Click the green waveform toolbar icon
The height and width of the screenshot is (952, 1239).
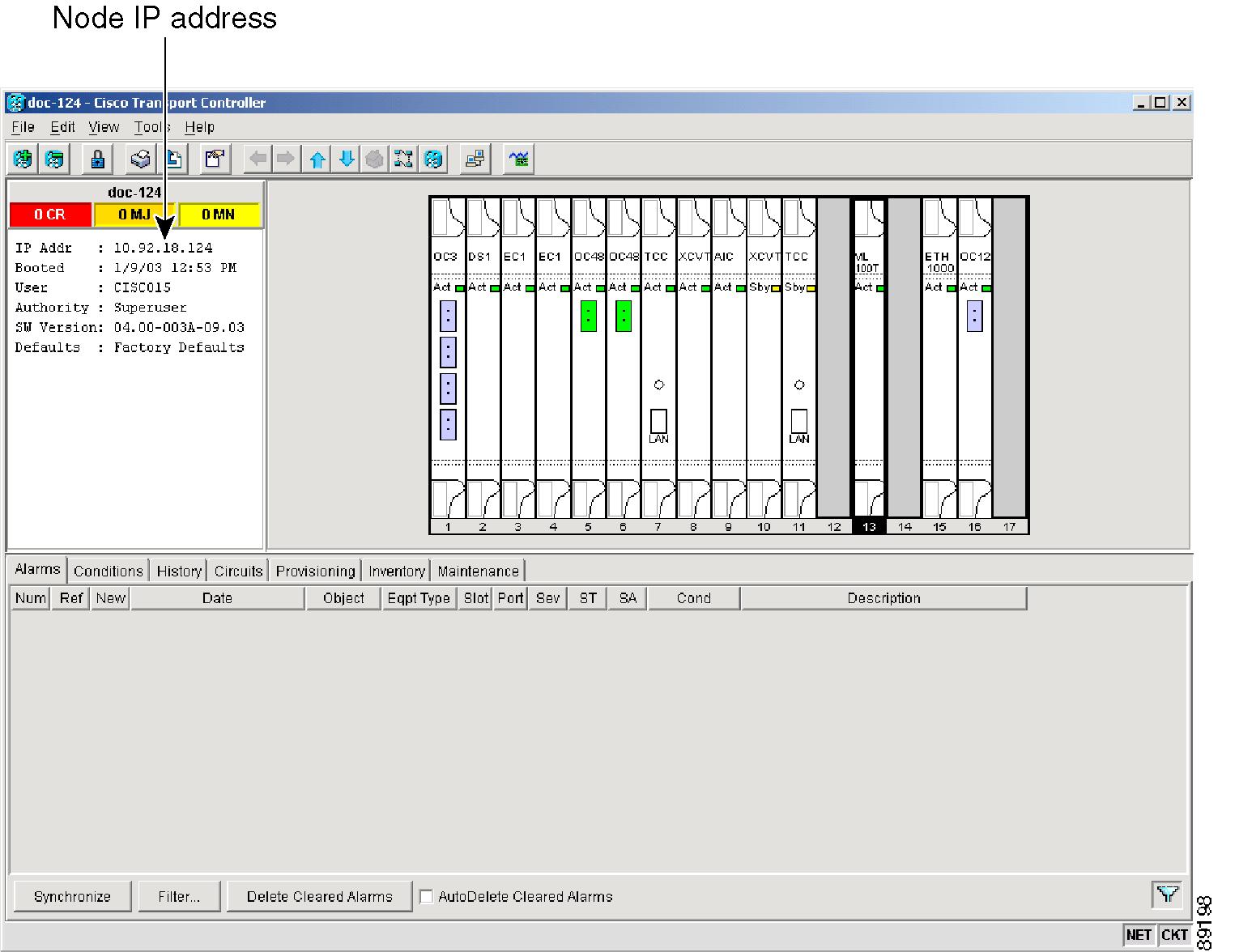point(518,159)
